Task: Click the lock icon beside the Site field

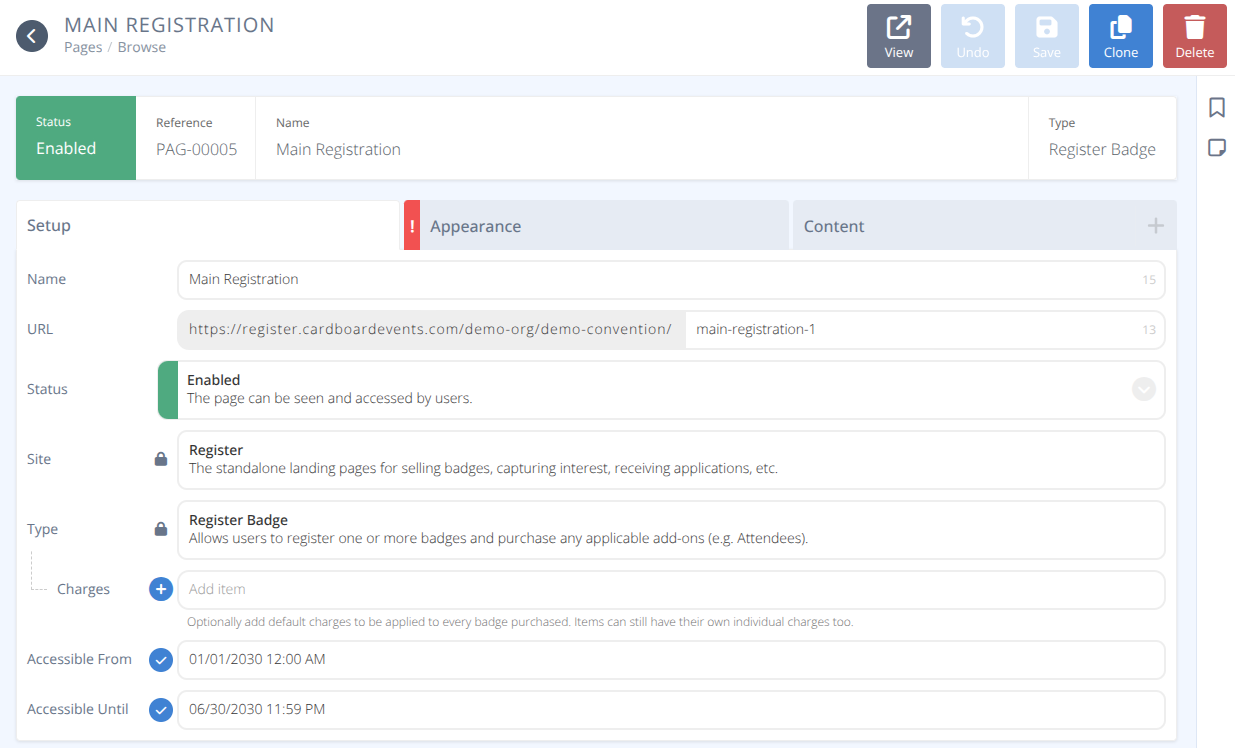Action: pos(161,458)
